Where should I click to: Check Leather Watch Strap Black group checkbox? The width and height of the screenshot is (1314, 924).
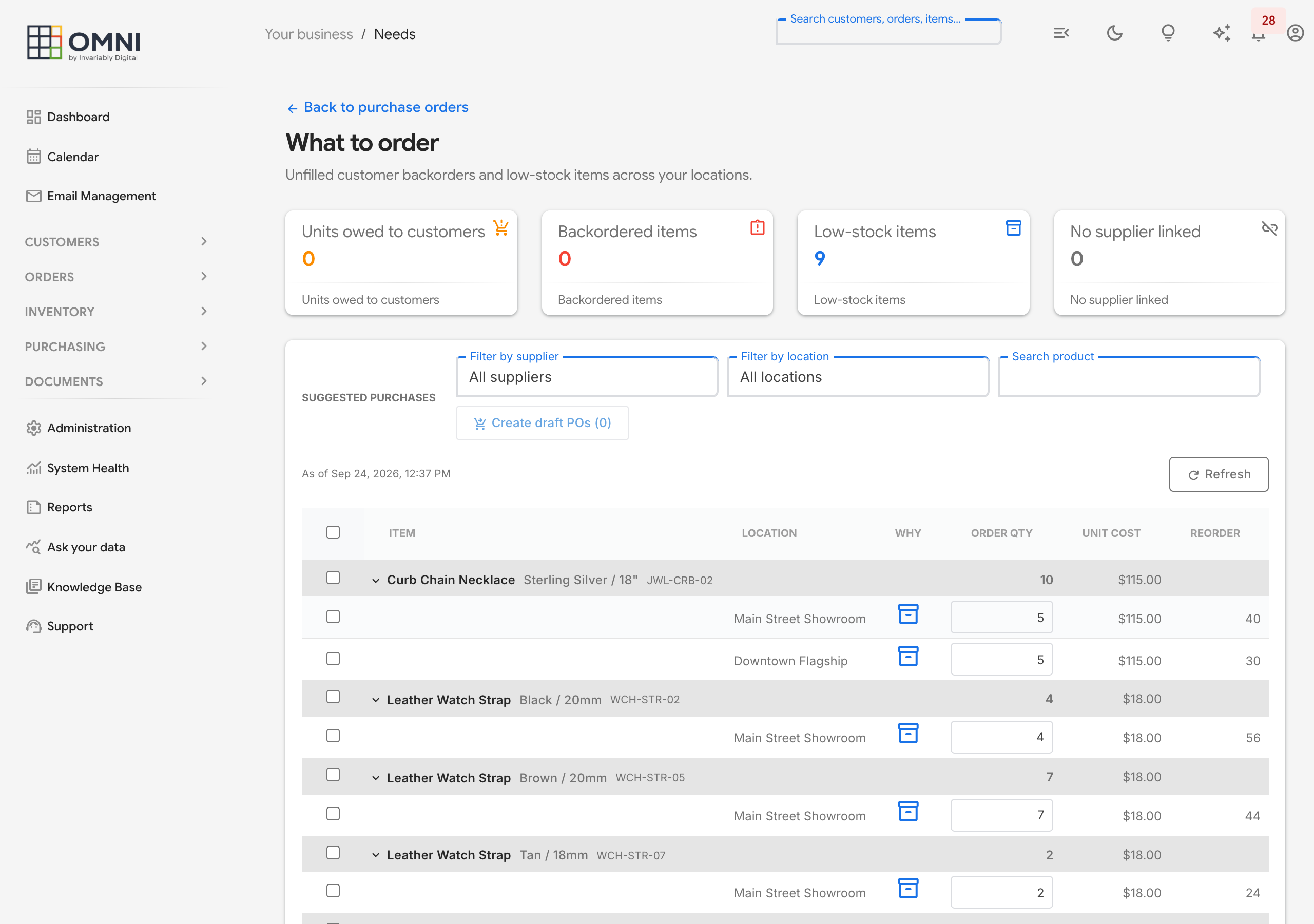pos(333,697)
